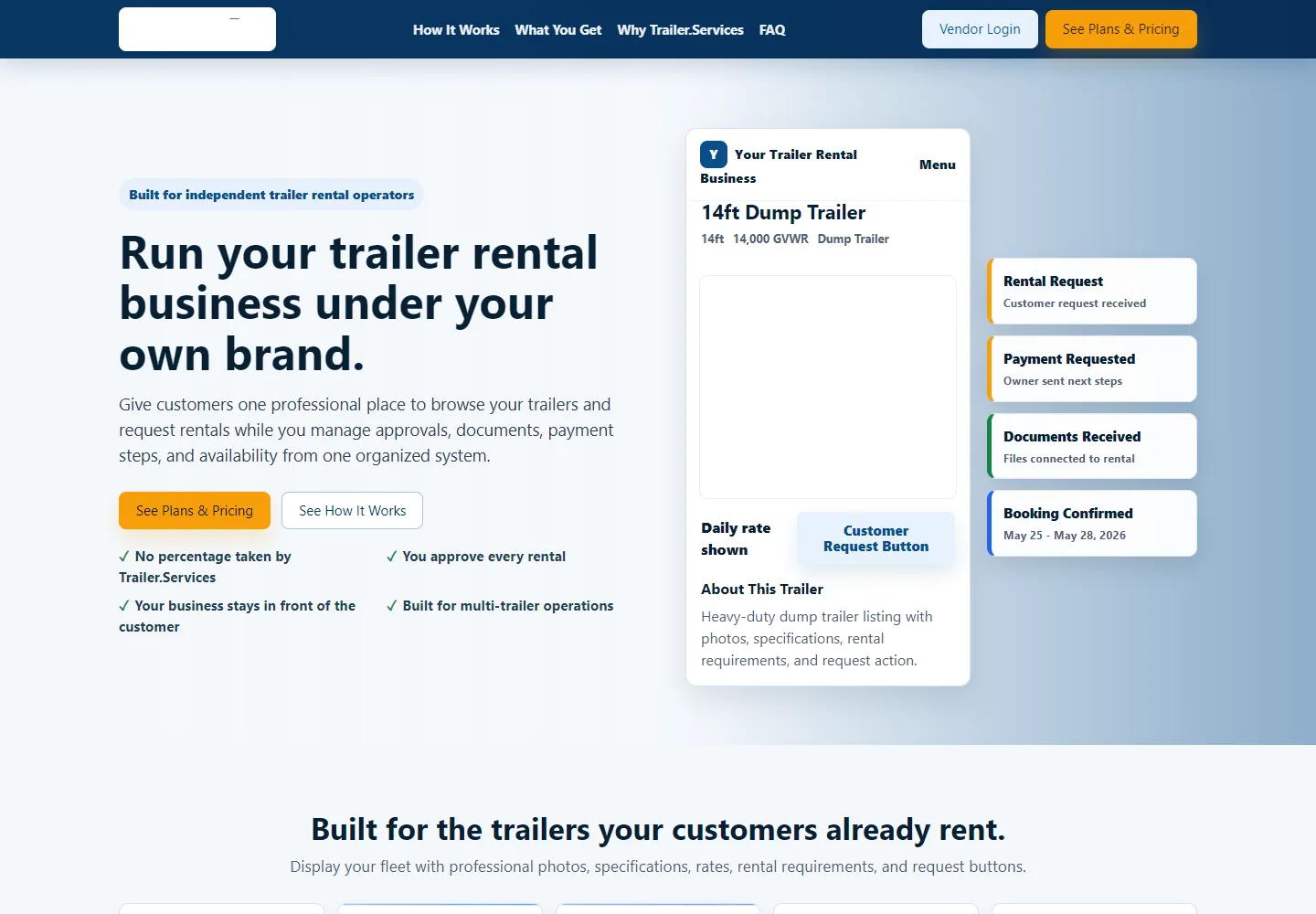Click 'May 25 - May 28, 2026' date text
This screenshot has width=1316, height=914.
[1065, 536]
